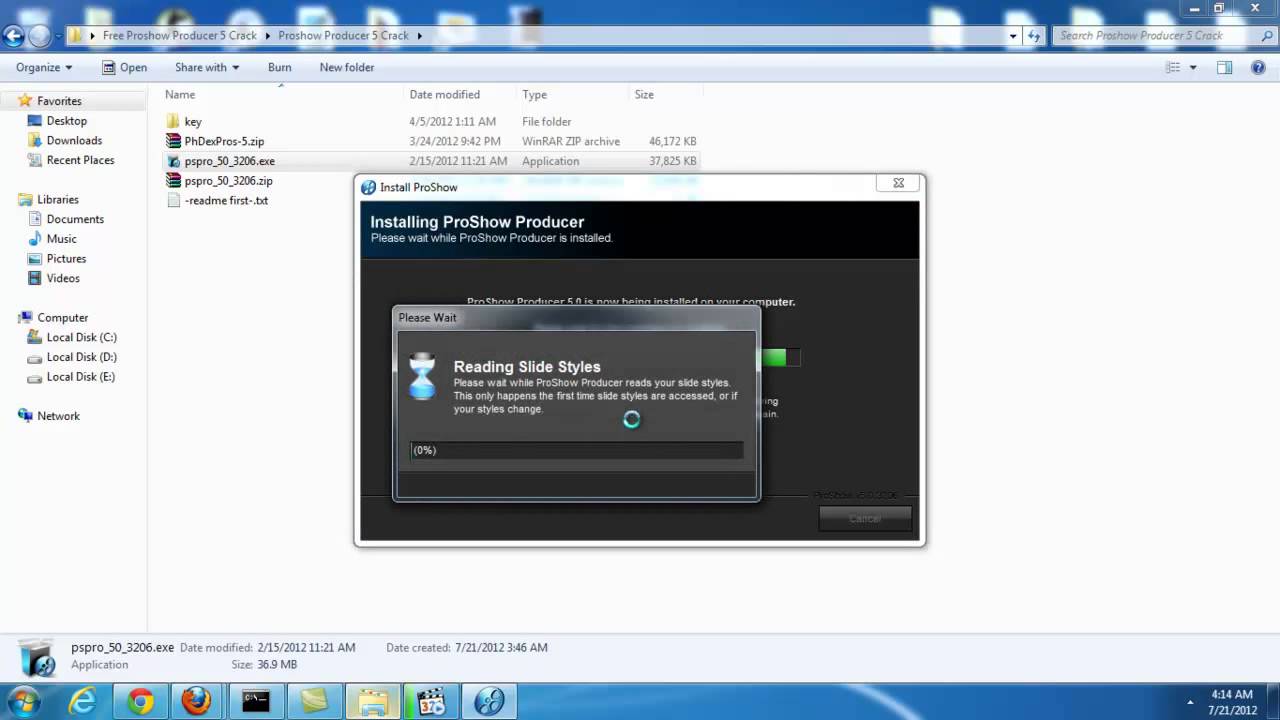Open the Explorer help button
This screenshot has width=1280, height=720.
(x=1257, y=67)
